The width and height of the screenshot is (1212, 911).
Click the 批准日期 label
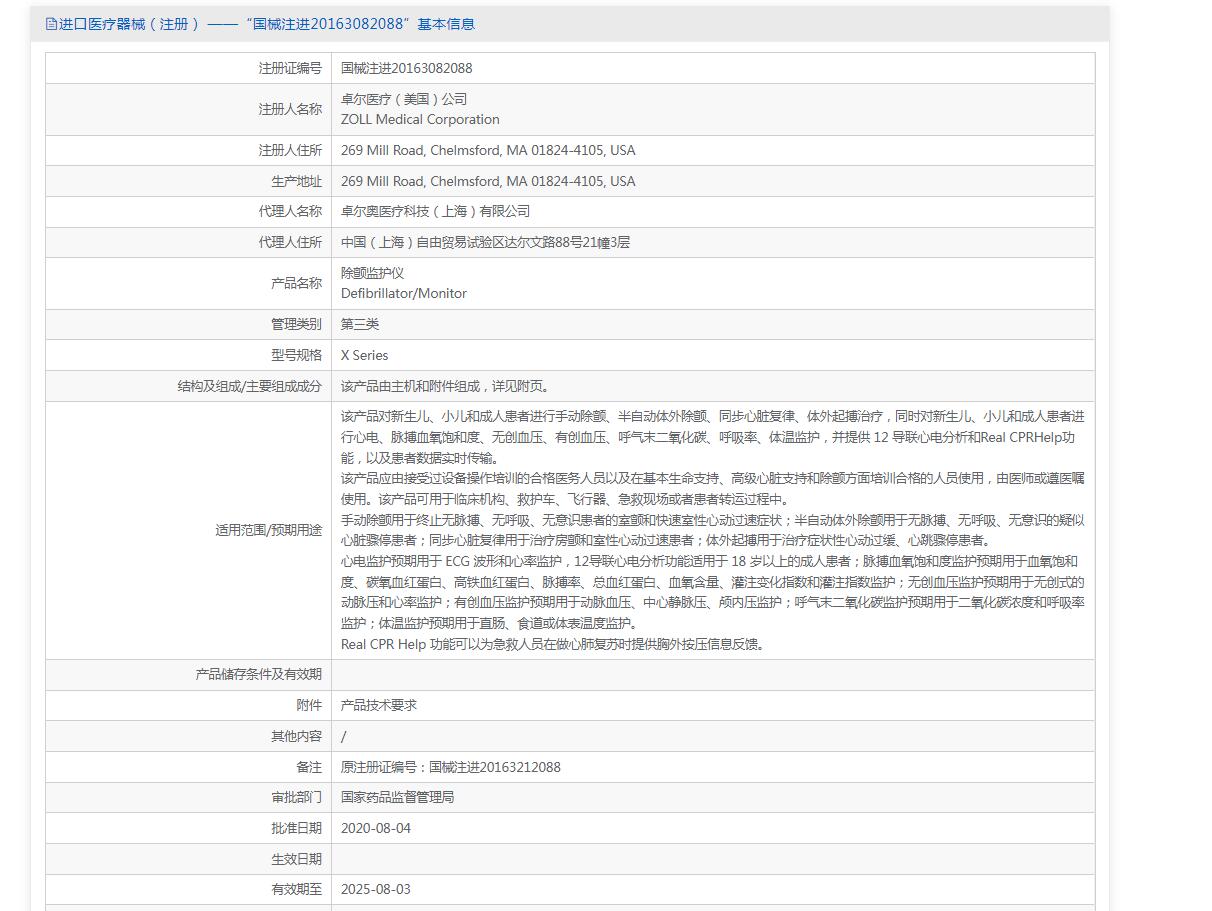[297, 828]
